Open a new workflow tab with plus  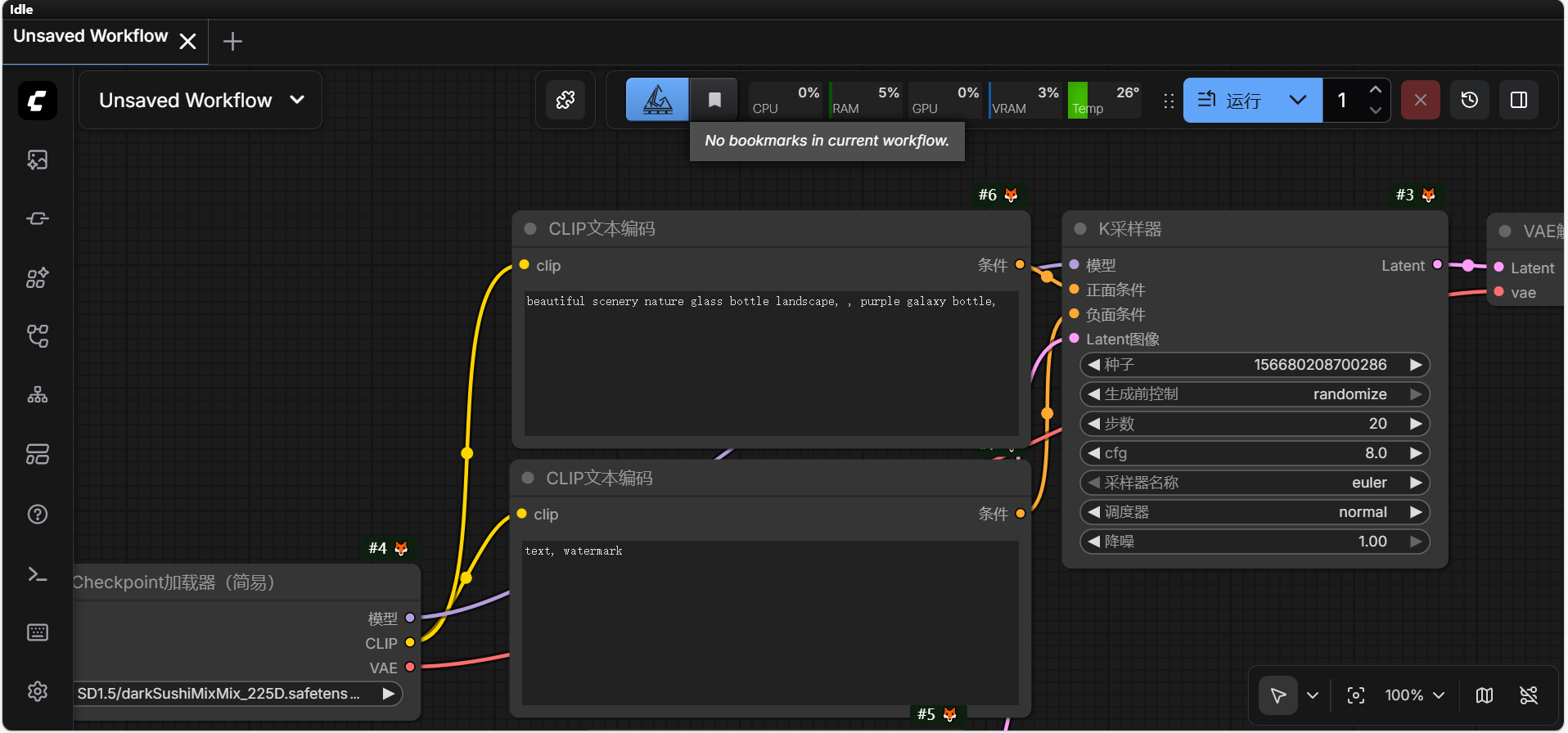(232, 41)
